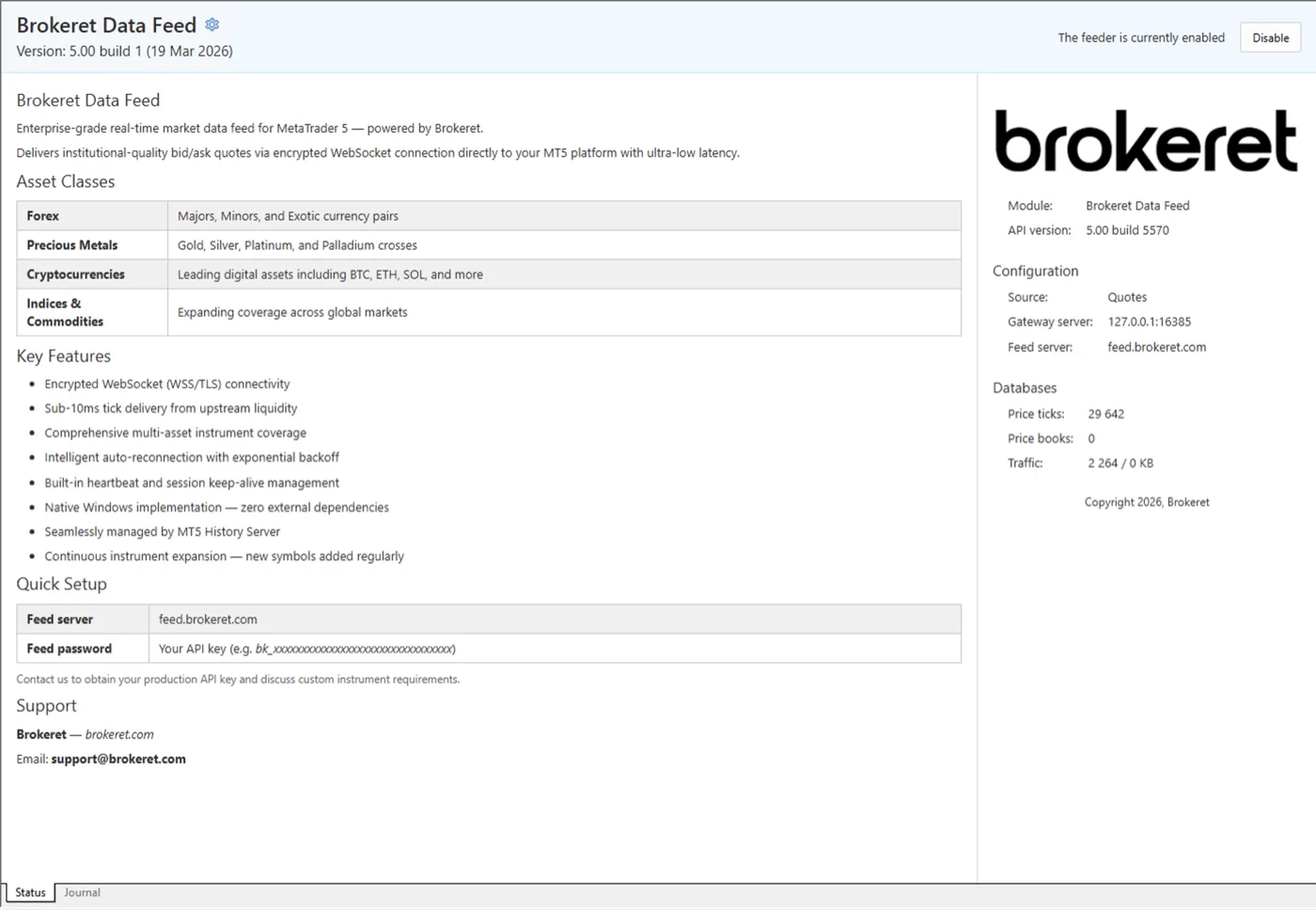Screen dimensions: 1316x910
Task: Click the Intelligent auto-reconnection bullet
Action: [192, 457]
